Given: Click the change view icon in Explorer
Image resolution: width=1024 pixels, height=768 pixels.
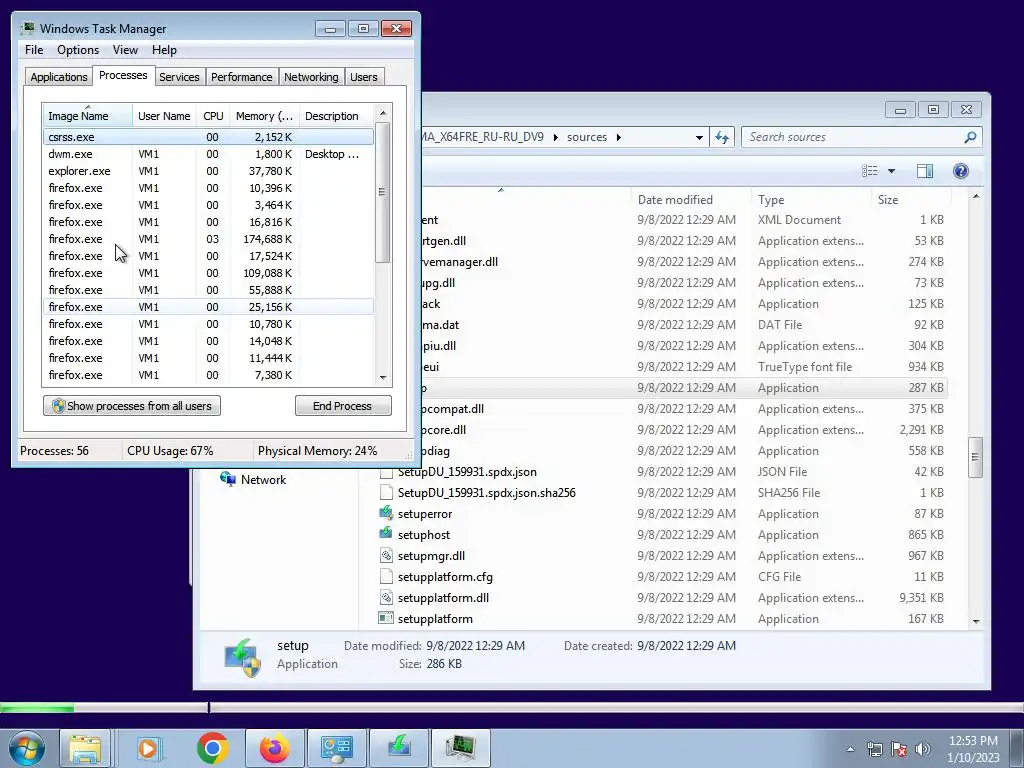Looking at the screenshot, I should (869, 171).
